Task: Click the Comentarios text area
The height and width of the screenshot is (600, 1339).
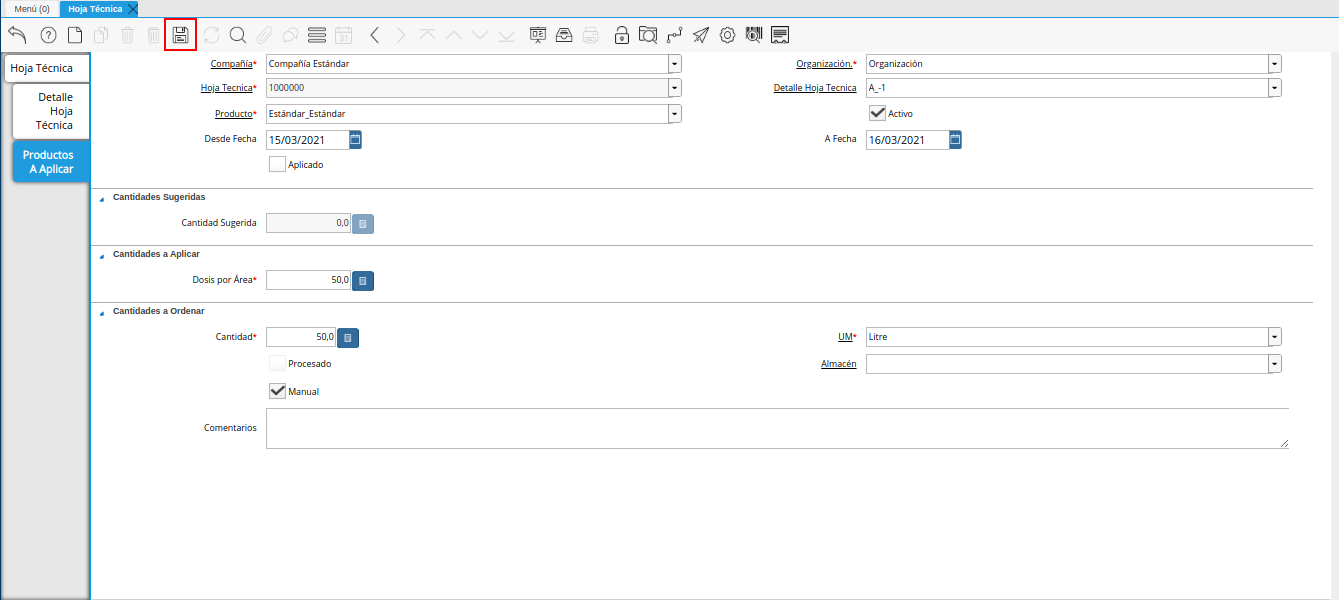Action: pos(777,428)
